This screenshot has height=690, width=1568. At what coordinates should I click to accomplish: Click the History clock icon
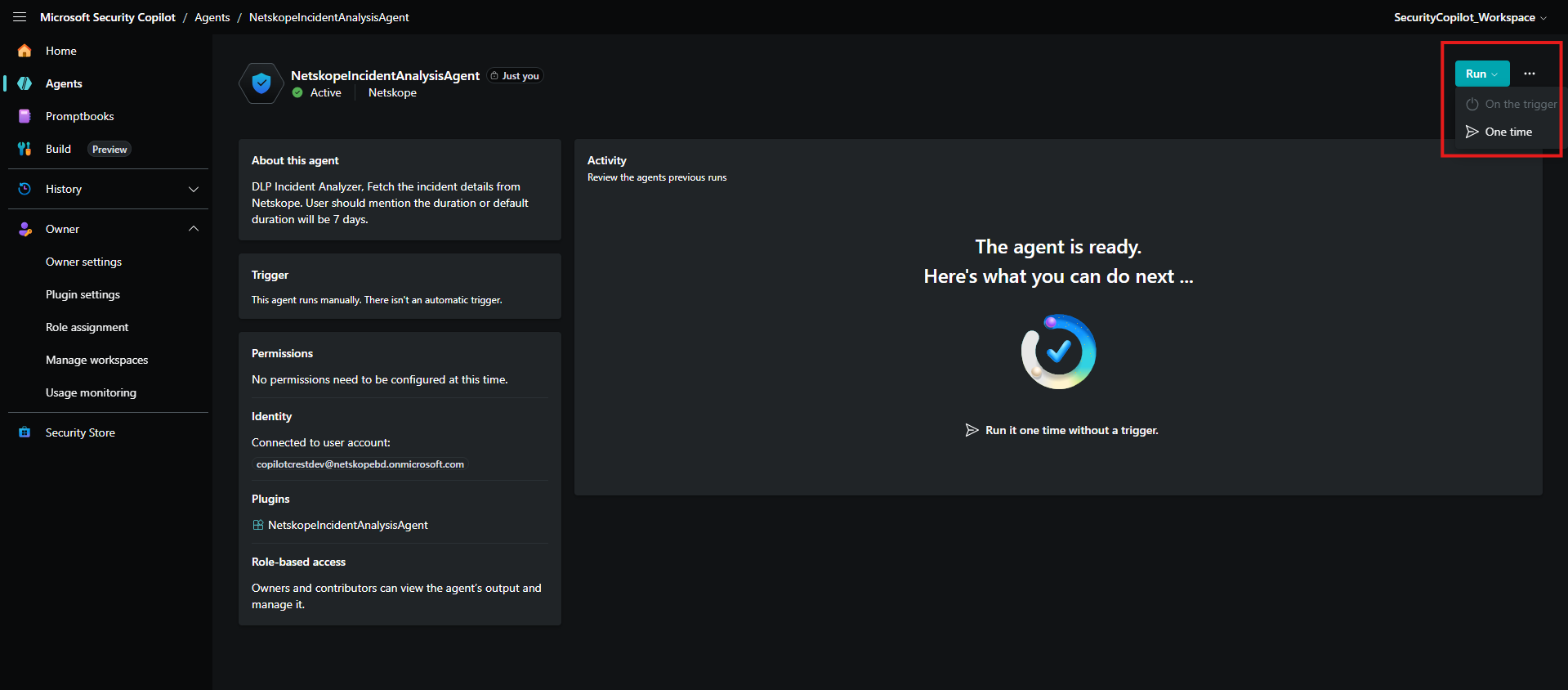click(25, 189)
